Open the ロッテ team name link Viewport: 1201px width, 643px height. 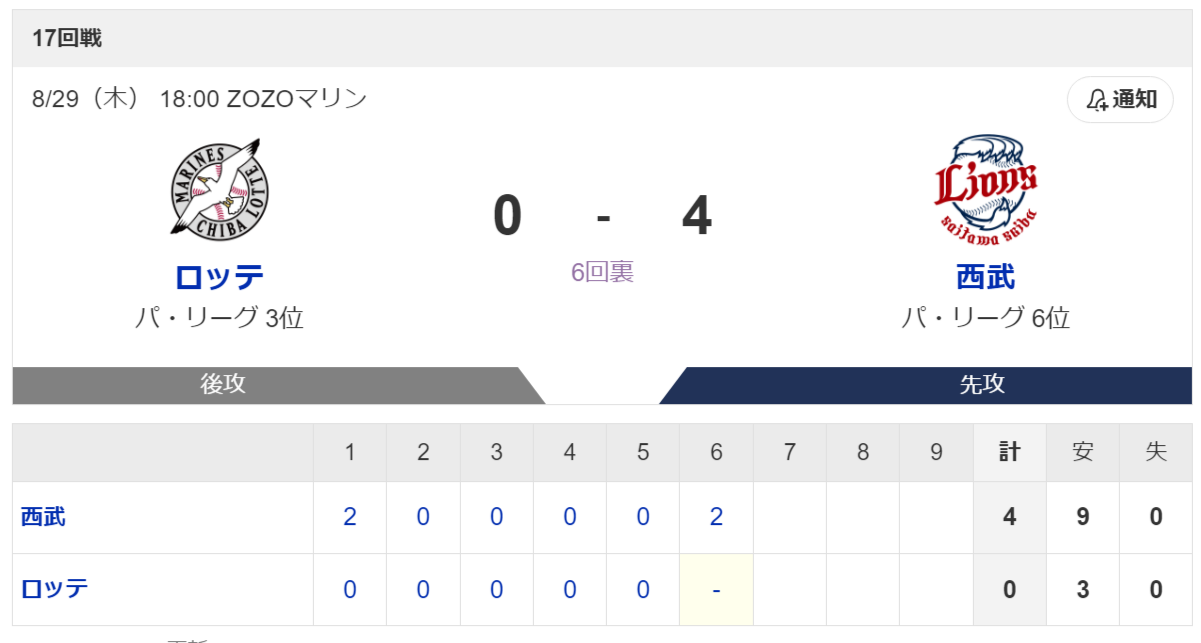219,277
